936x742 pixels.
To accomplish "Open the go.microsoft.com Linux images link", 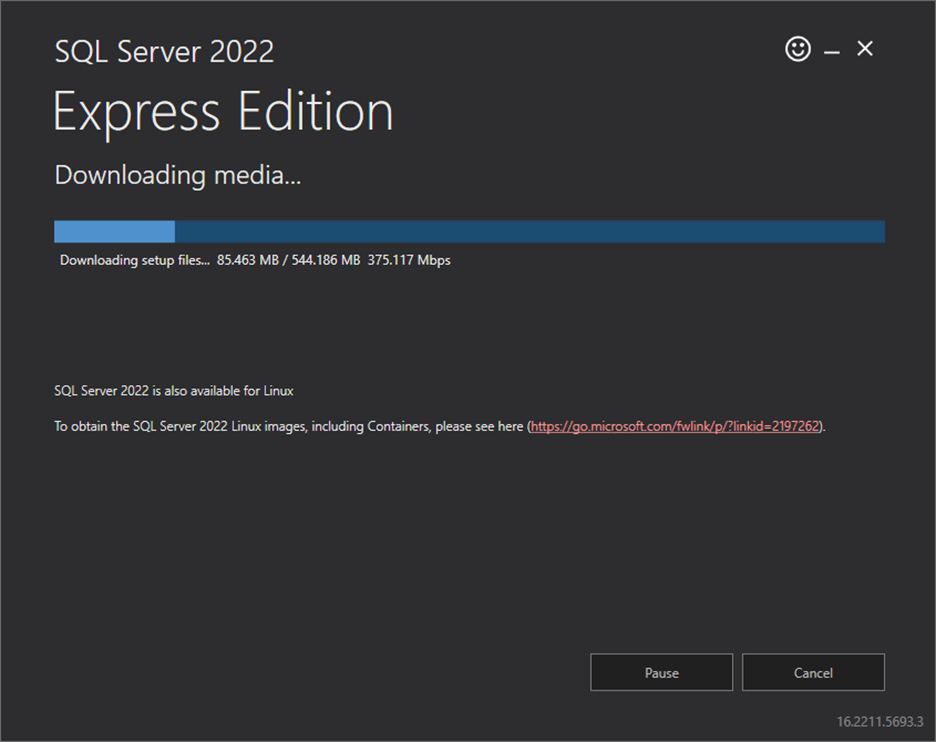I will 675,426.
